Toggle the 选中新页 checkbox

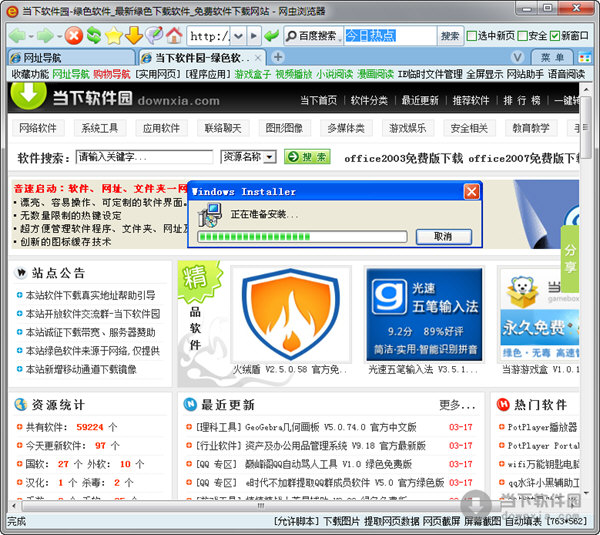pos(472,36)
